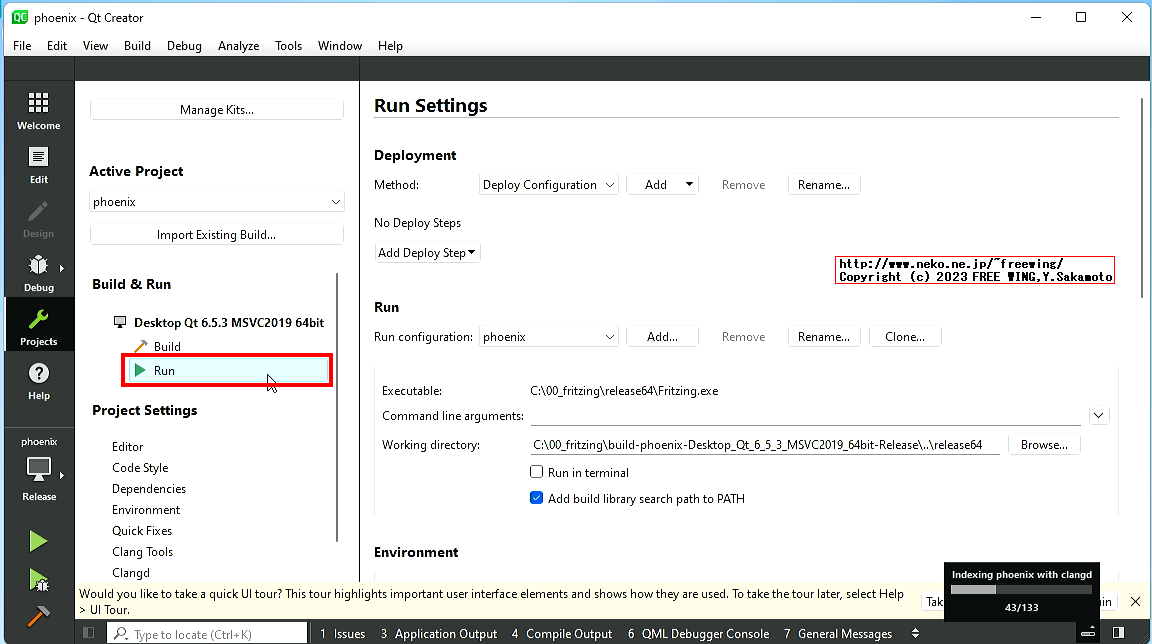The width and height of the screenshot is (1152, 644).
Task: Start debugging with the Debug Run icon
Action: 38,580
